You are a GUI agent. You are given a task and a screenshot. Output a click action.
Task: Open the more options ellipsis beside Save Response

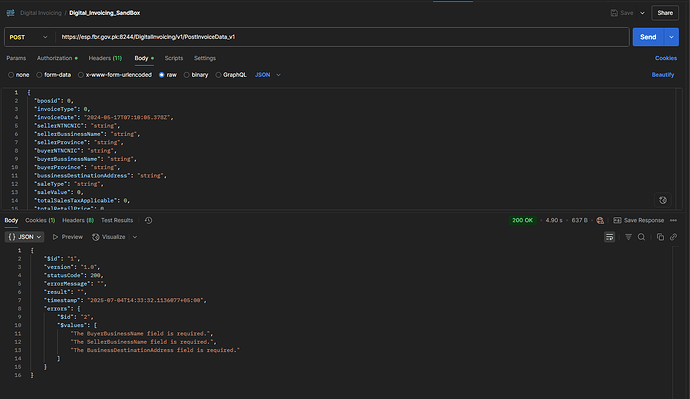(x=673, y=220)
